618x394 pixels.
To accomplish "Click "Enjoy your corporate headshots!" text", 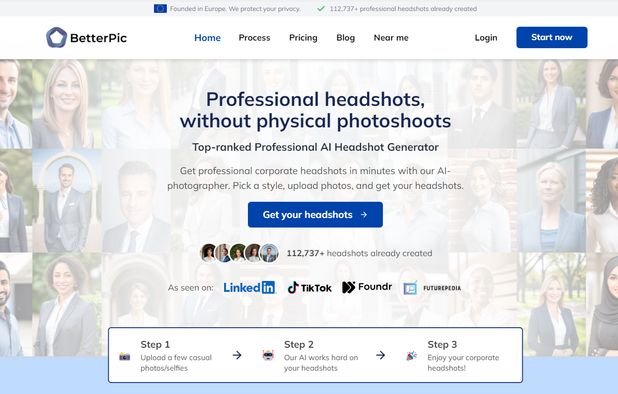I will 463,363.
